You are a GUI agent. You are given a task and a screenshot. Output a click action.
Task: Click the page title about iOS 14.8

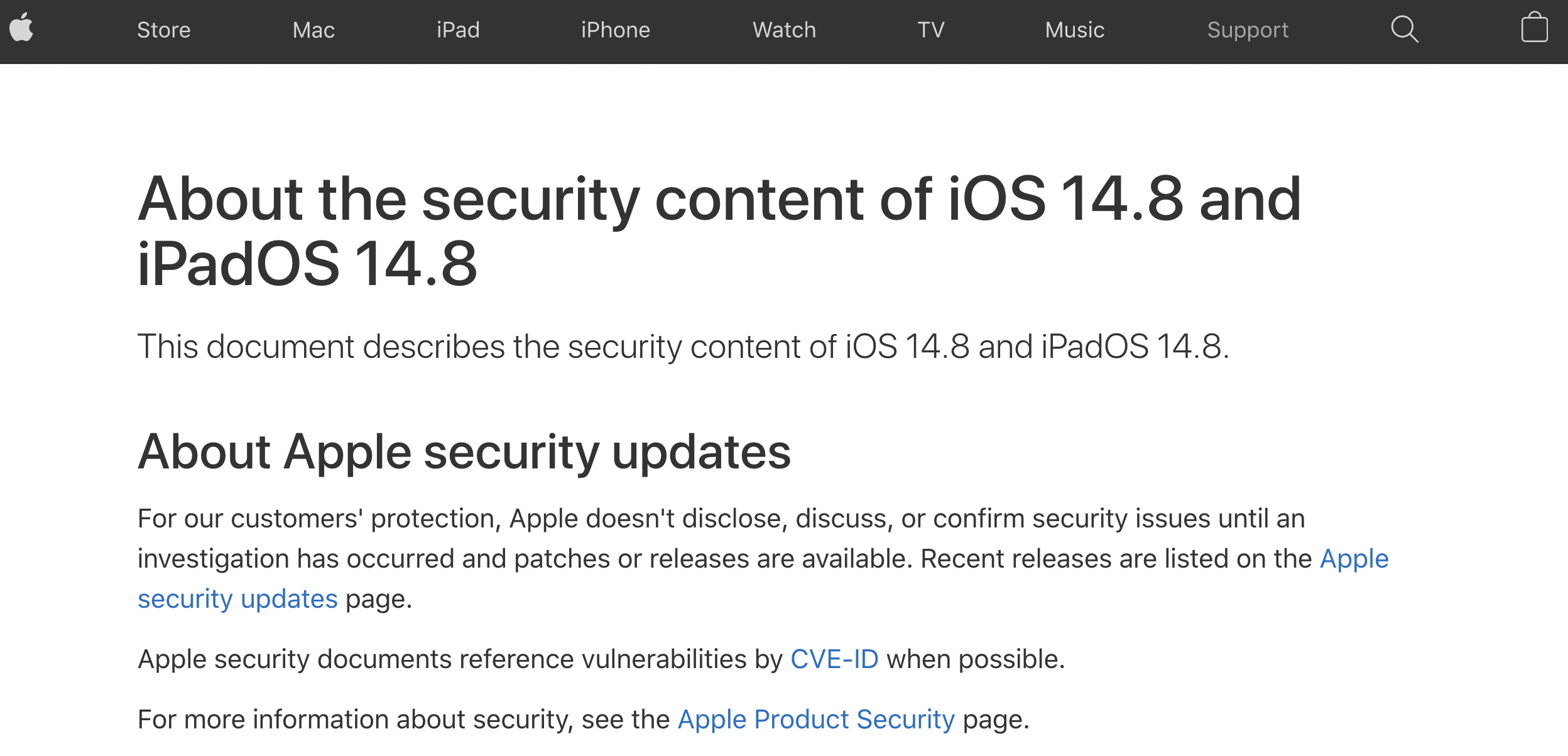[719, 230]
